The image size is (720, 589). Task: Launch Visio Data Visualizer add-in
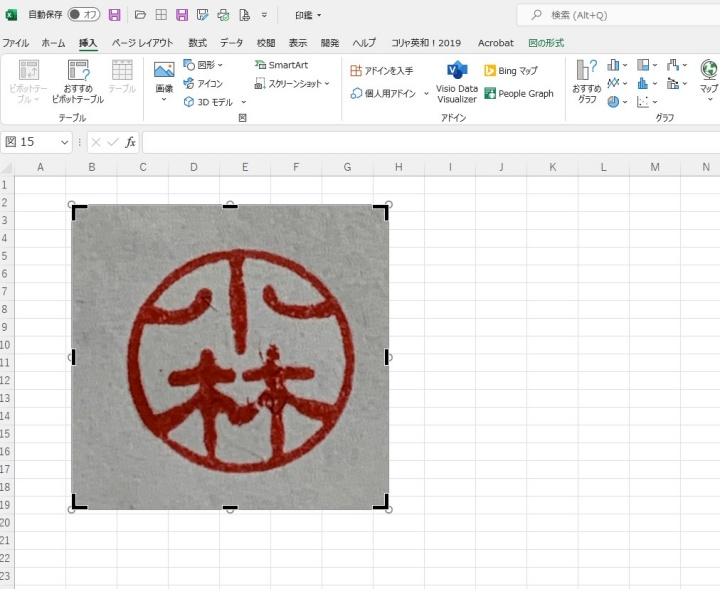pos(457,82)
